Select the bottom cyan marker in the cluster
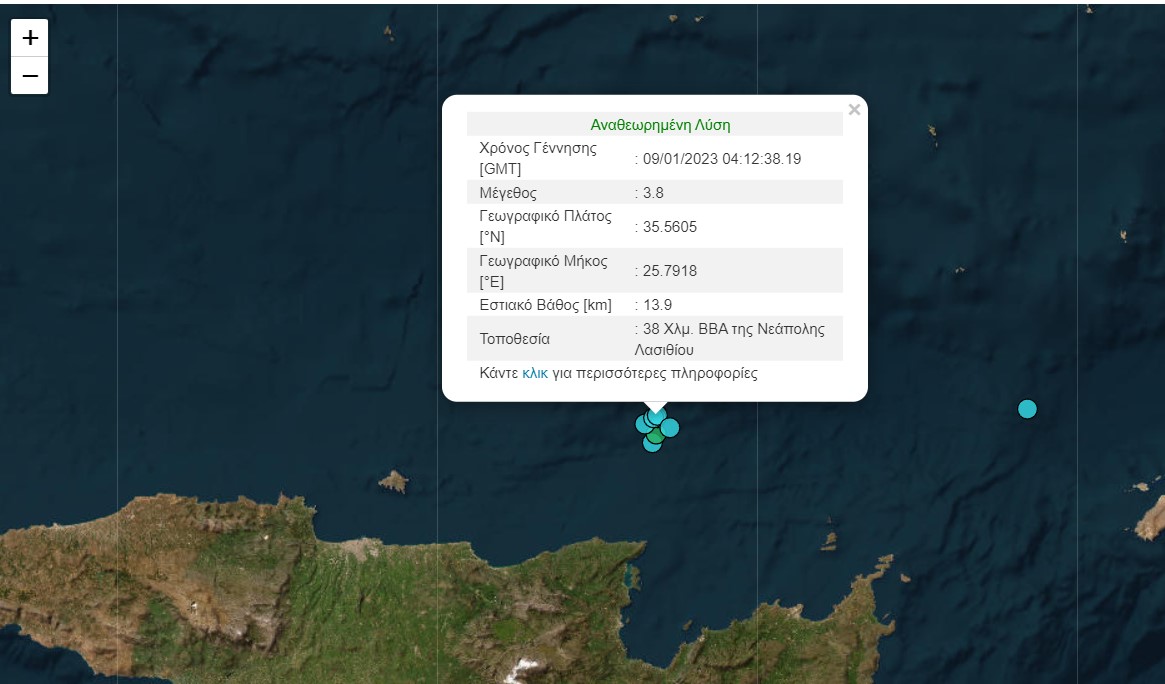 pos(652,444)
